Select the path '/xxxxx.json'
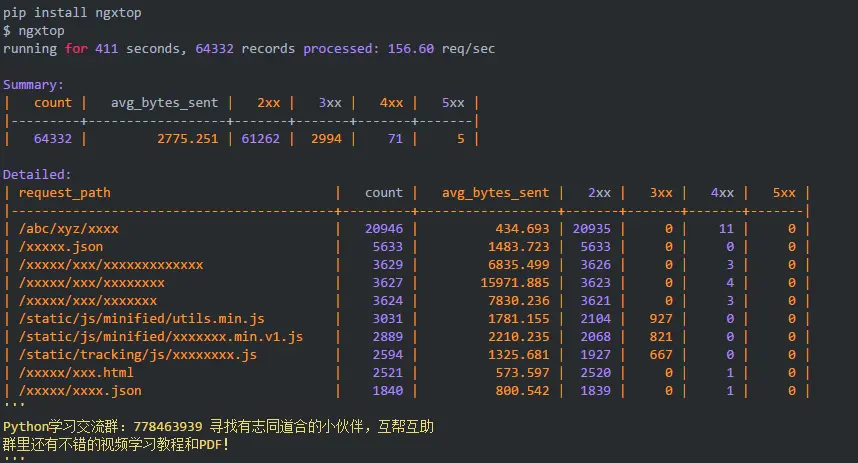The width and height of the screenshot is (858, 463). tap(61, 247)
